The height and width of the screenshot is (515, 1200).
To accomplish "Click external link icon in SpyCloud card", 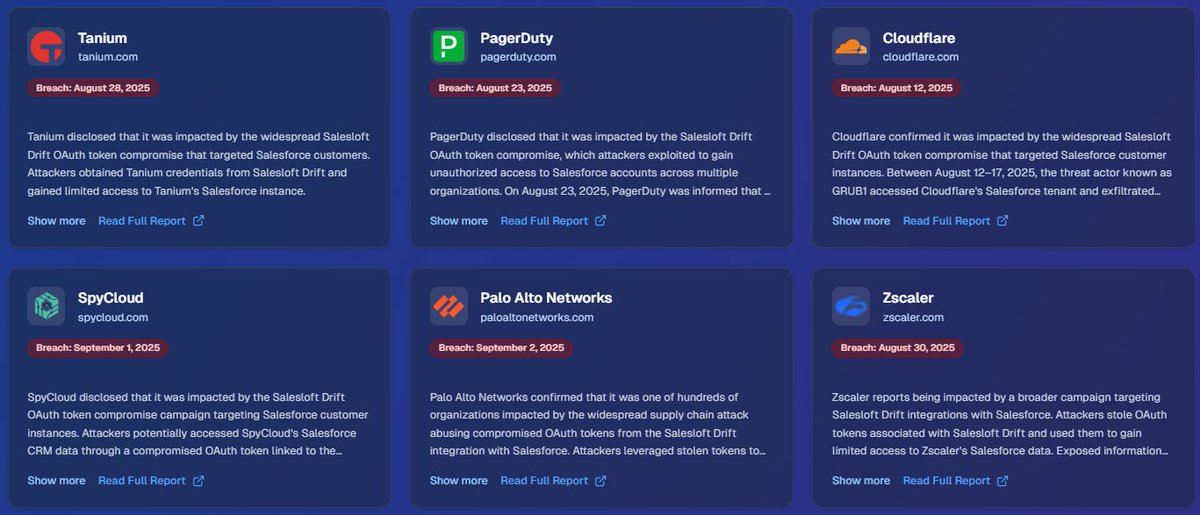I will pos(198,481).
